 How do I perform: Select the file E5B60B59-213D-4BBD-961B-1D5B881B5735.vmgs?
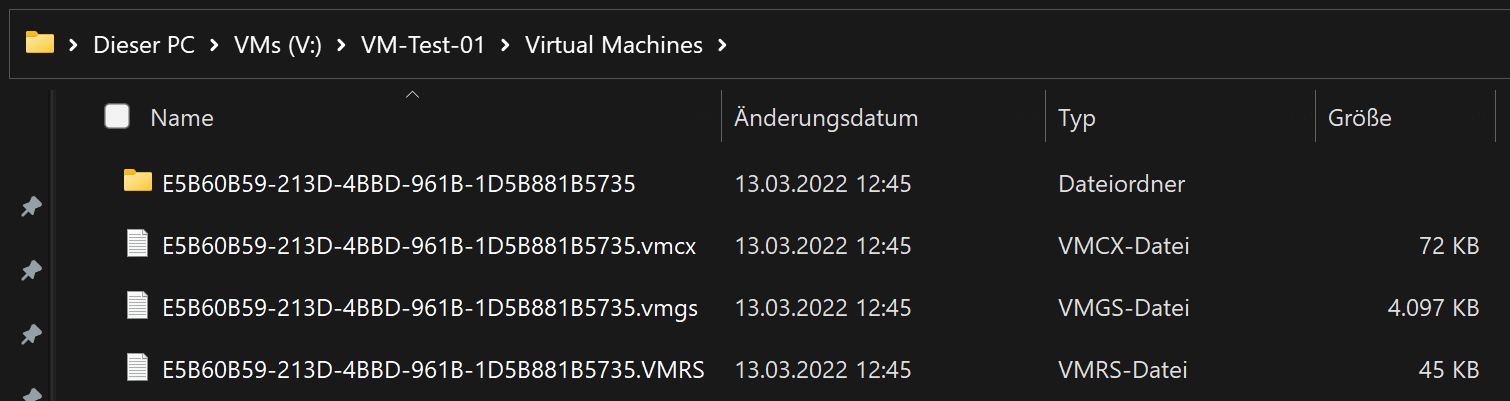430,308
